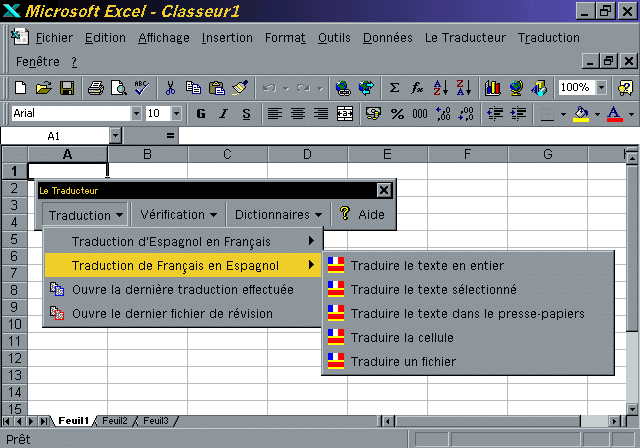
Task: Select the Format Painter brush icon
Action: pos(240,88)
